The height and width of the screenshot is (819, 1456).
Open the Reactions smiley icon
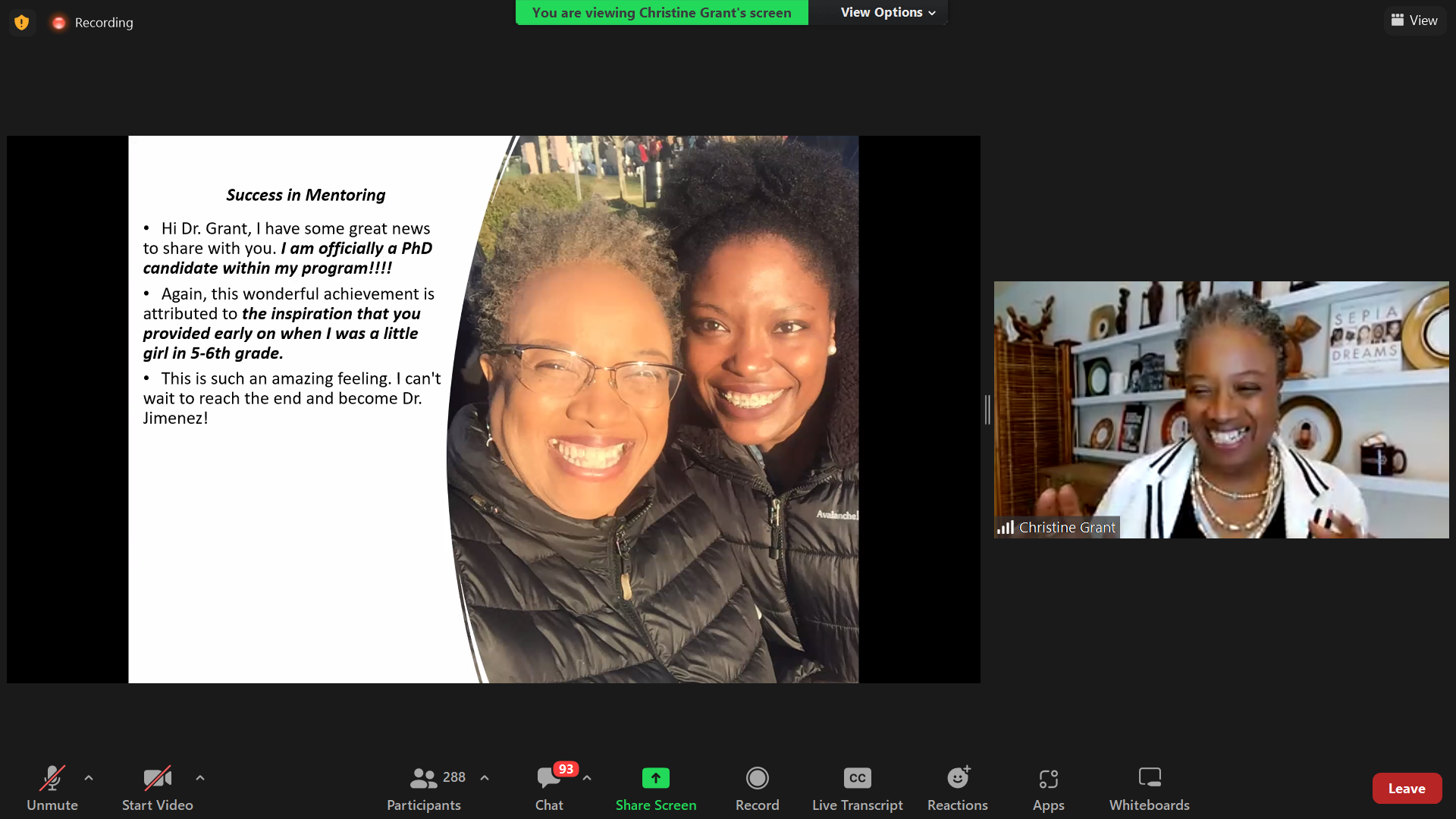coord(957,778)
